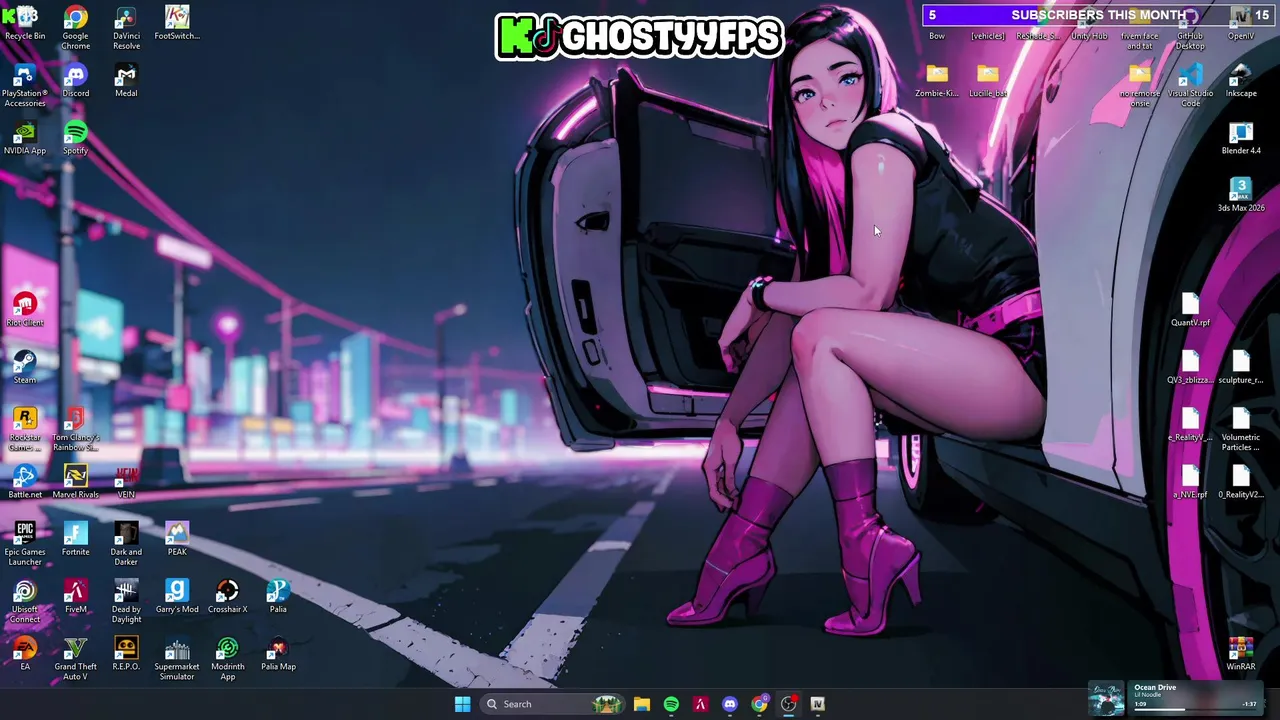Select the 0_RealityV2... file on desktop
This screenshot has width=1280, height=720.
[x=1241, y=482]
